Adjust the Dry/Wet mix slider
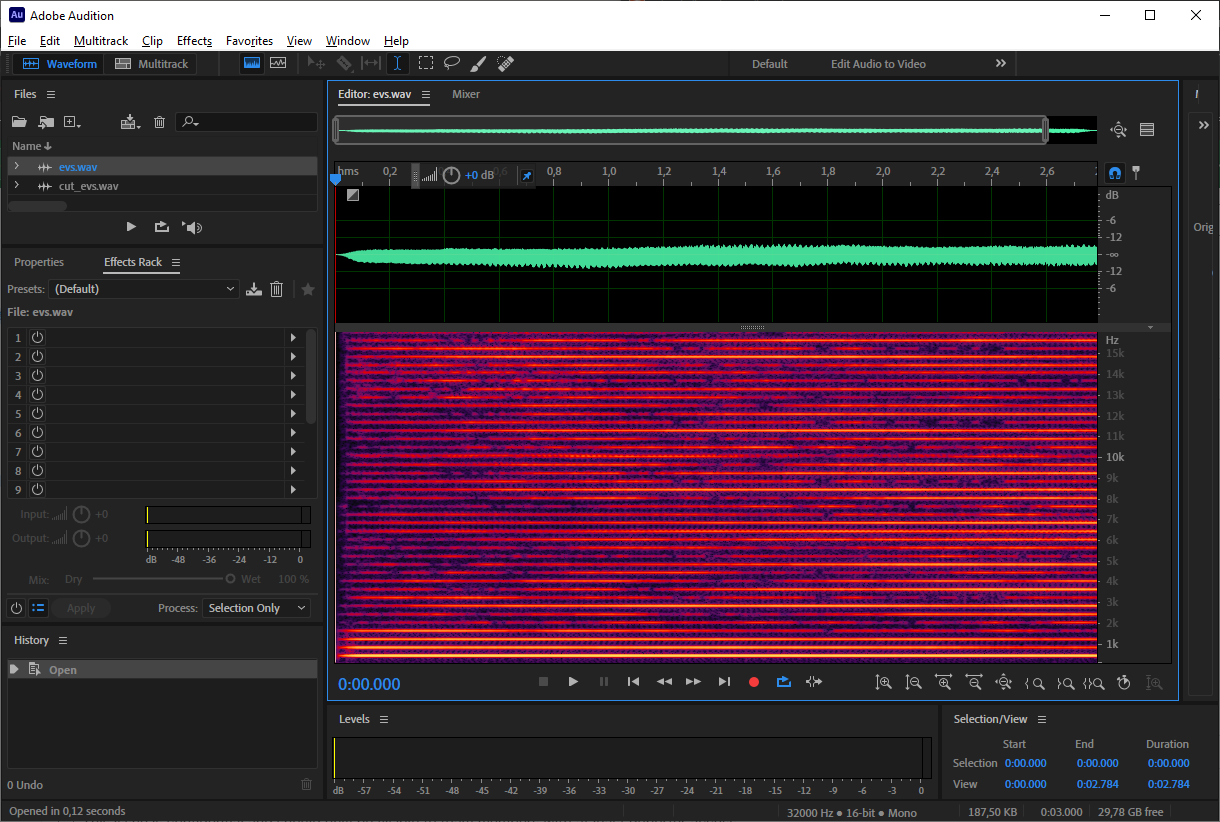The width and height of the screenshot is (1220, 822). click(x=230, y=579)
